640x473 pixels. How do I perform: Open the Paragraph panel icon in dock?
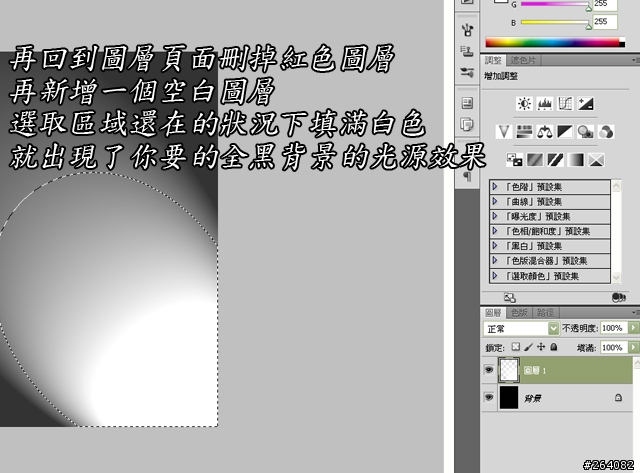click(467, 176)
